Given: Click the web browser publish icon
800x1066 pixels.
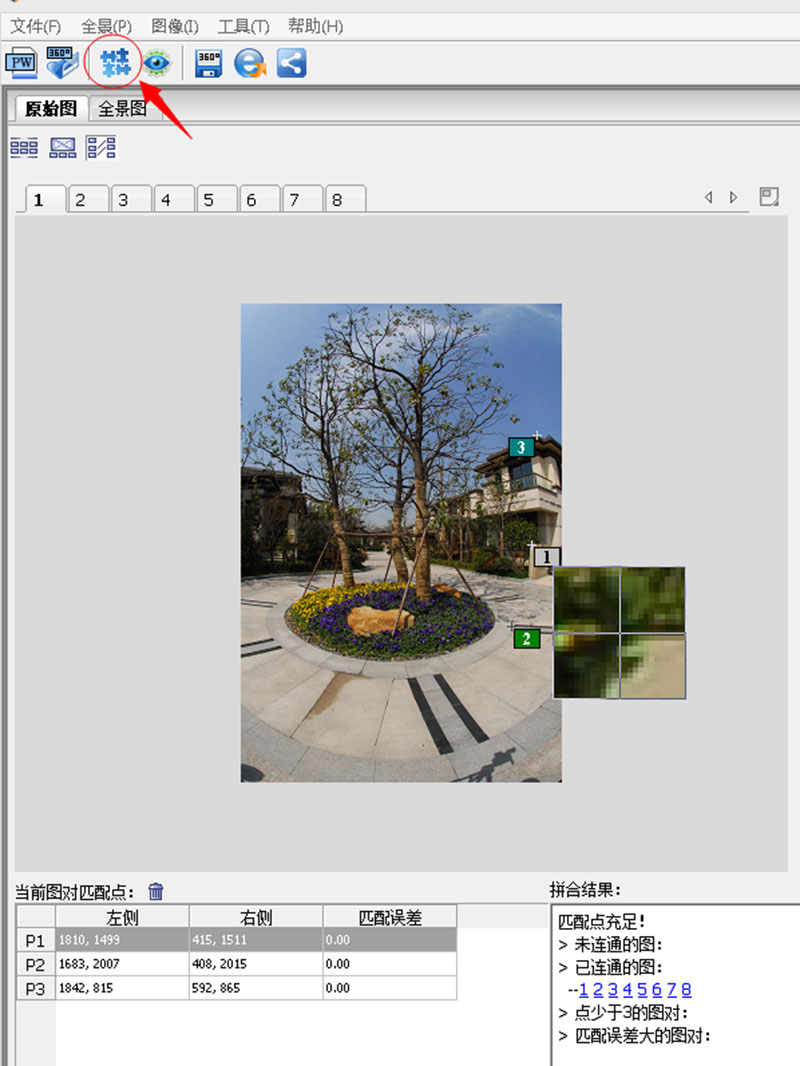Looking at the screenshot, I should coord(249,63).
